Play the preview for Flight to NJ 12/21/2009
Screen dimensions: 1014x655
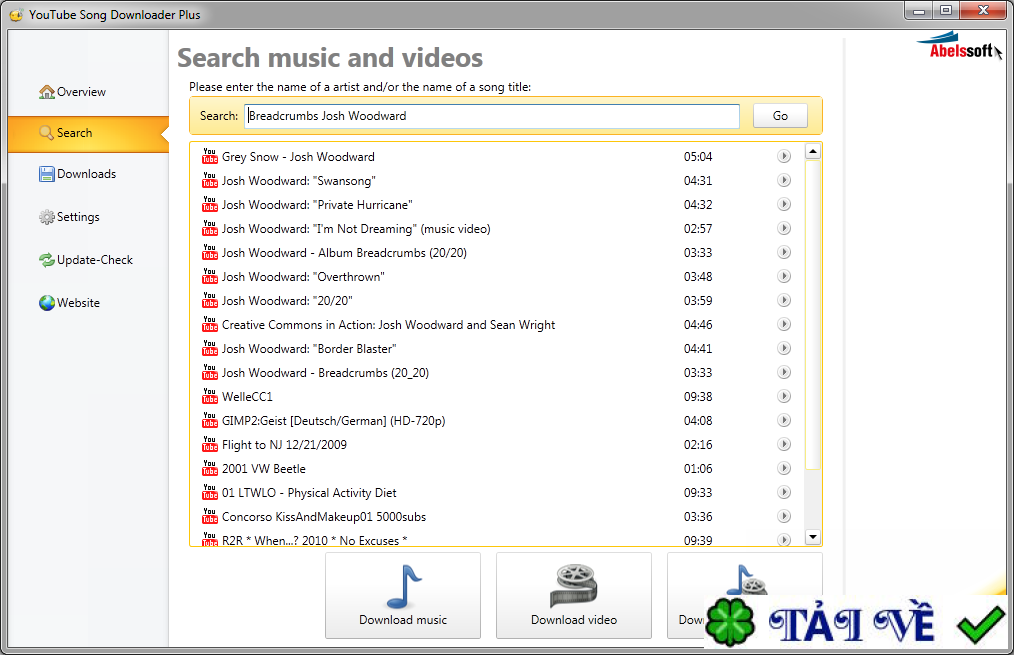[783, 444]
